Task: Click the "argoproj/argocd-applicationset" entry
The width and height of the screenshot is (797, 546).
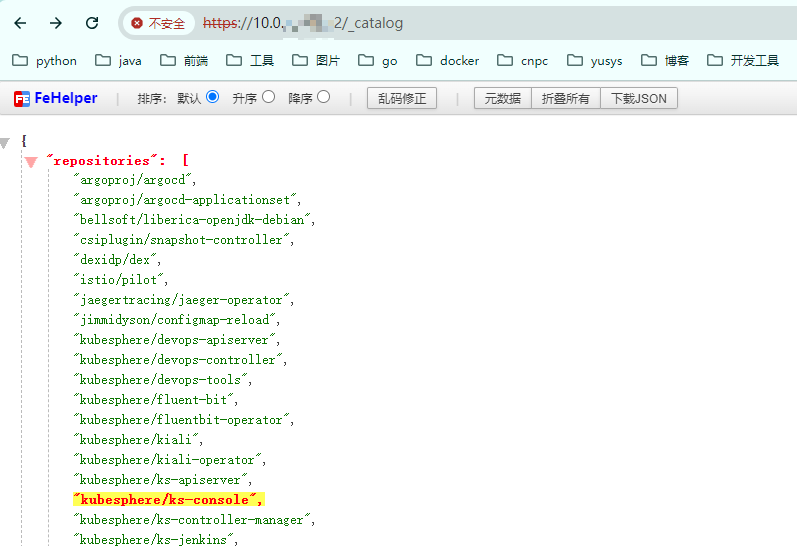Action: click(x=188, y=200)
